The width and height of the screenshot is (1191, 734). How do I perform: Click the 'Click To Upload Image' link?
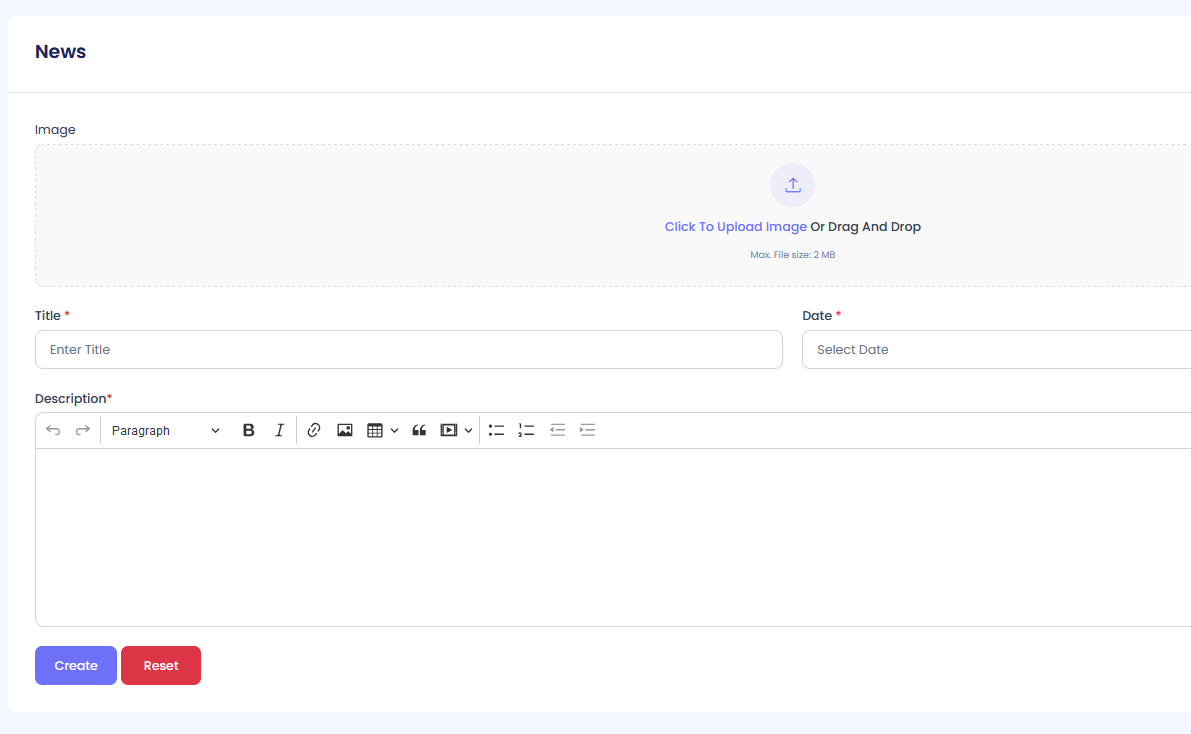point(735,227)
